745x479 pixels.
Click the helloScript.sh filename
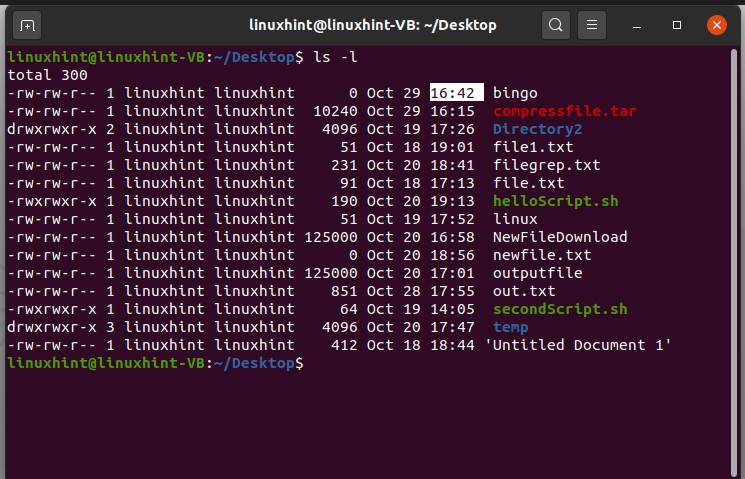click(x=555, y=201)
